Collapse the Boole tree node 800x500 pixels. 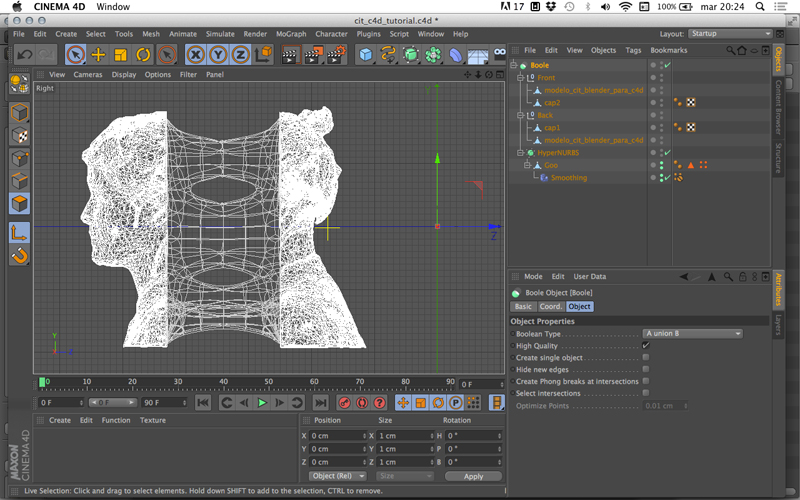[514, 65]
